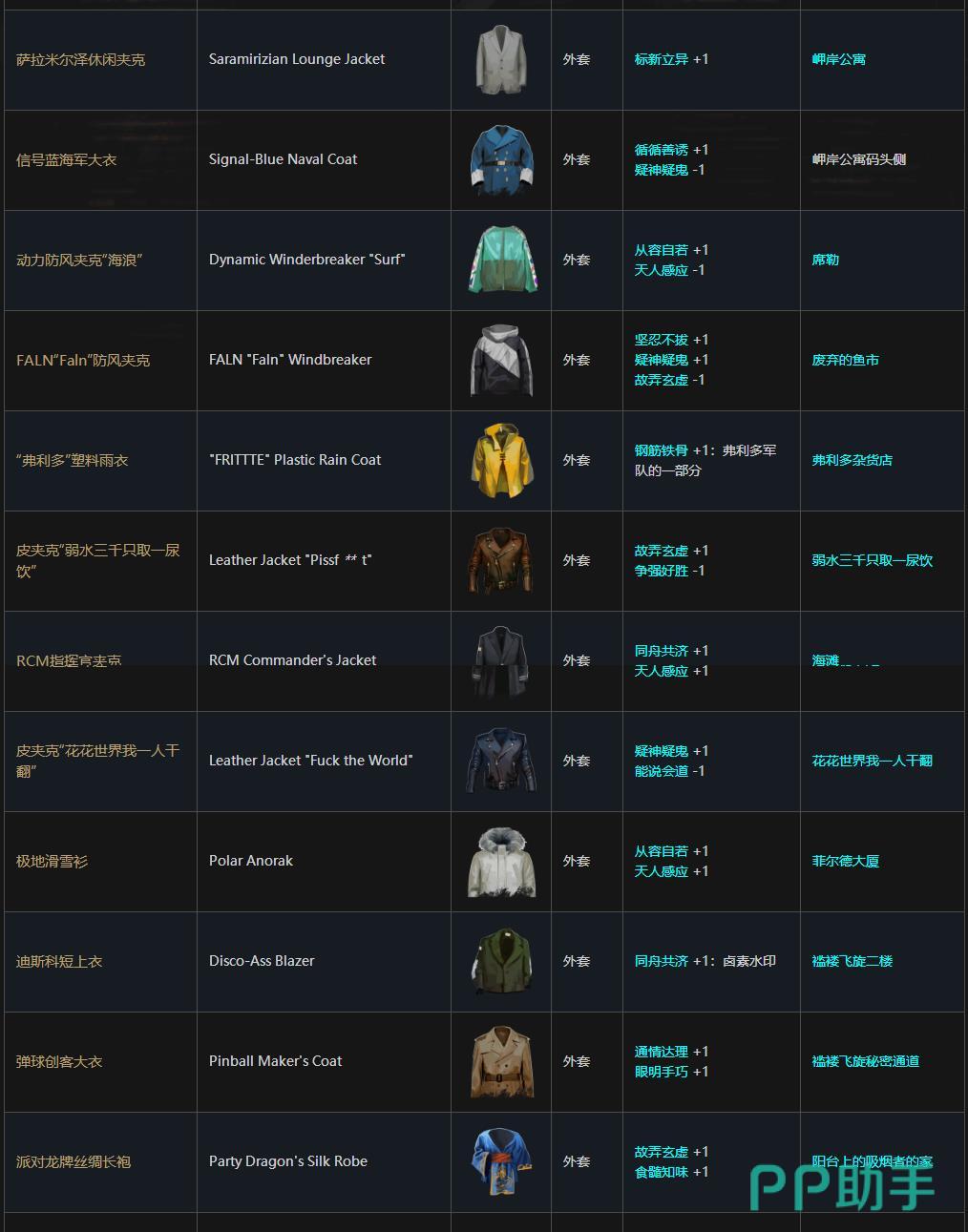Image resolution: width=968 pixels, height=1232 pixels.
Task: Click the RCM Commander's Jacket image
Action: (x=501, y=661)
